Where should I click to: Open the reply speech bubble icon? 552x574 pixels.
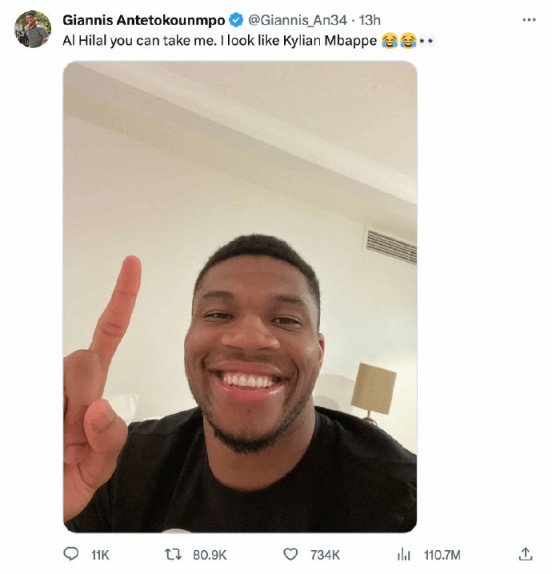click(x=71, y=554)
